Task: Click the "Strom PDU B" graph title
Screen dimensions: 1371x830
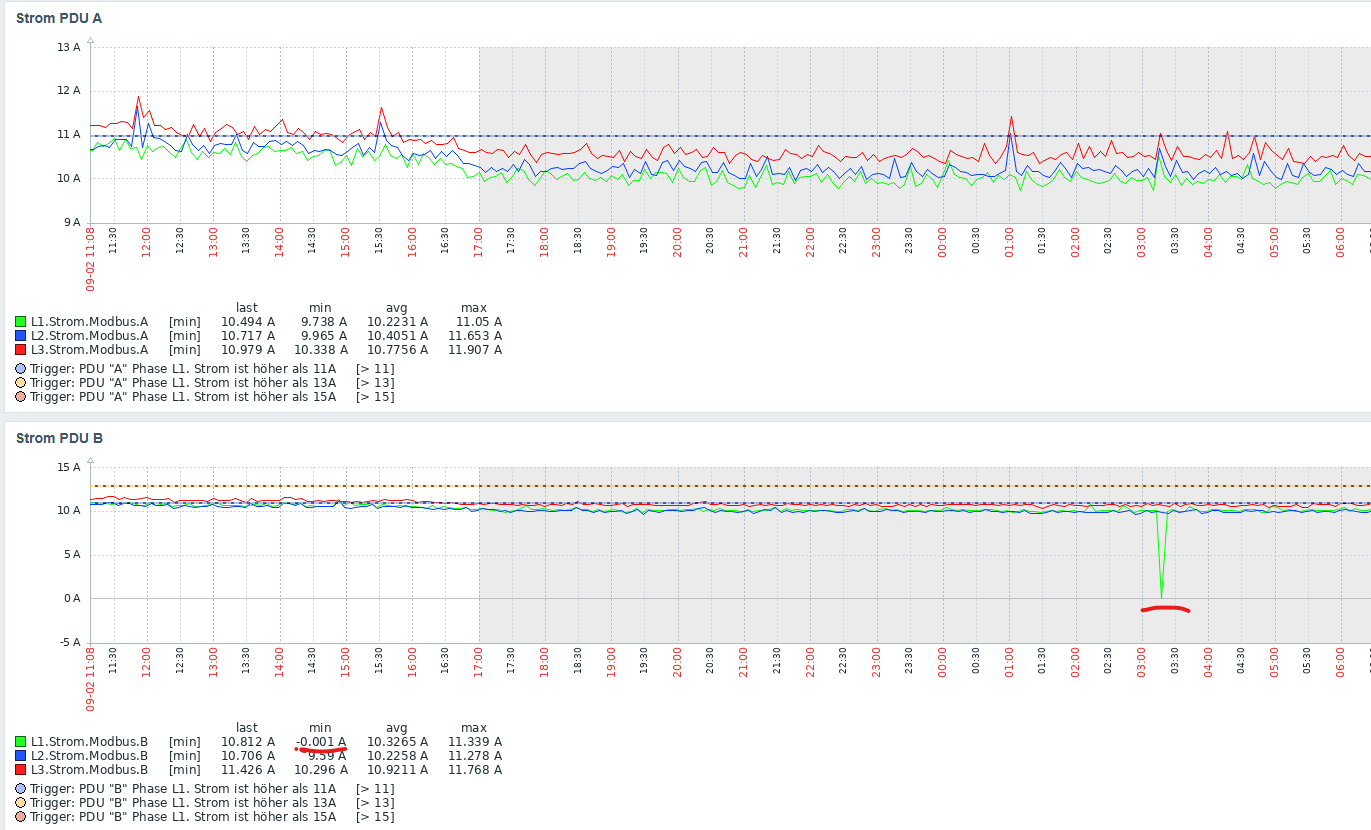Action: [x=59, y=438]
